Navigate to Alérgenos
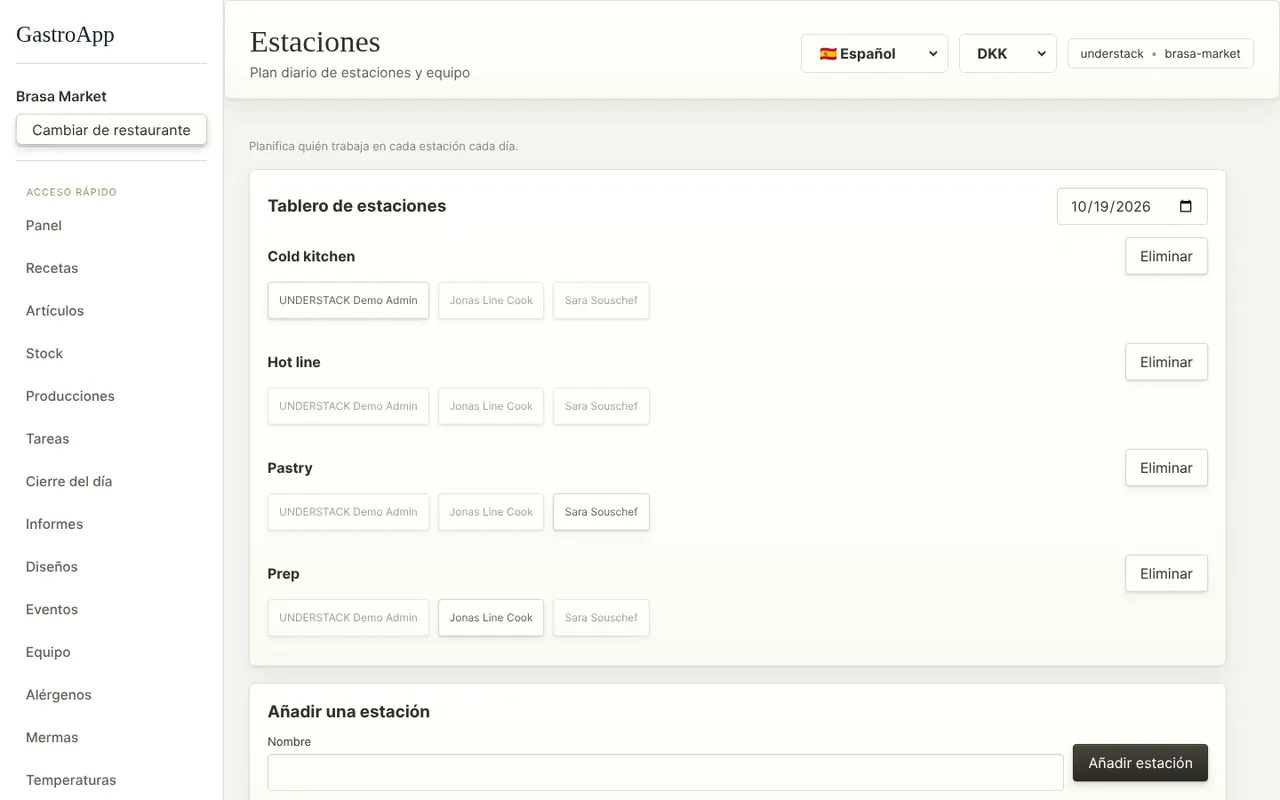Image resolution: width=1280 pixels, height=800 pixels. pyautogui.click(x=59, y=695)
